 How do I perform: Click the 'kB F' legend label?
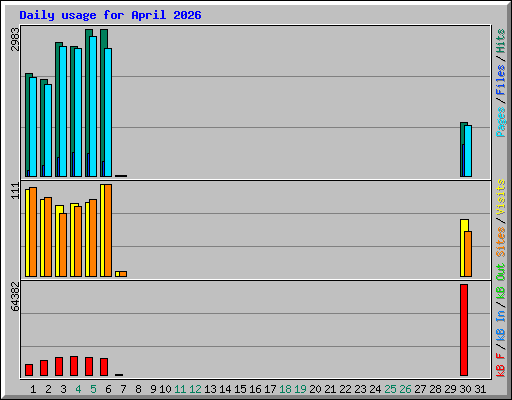(x=500, y=365)
